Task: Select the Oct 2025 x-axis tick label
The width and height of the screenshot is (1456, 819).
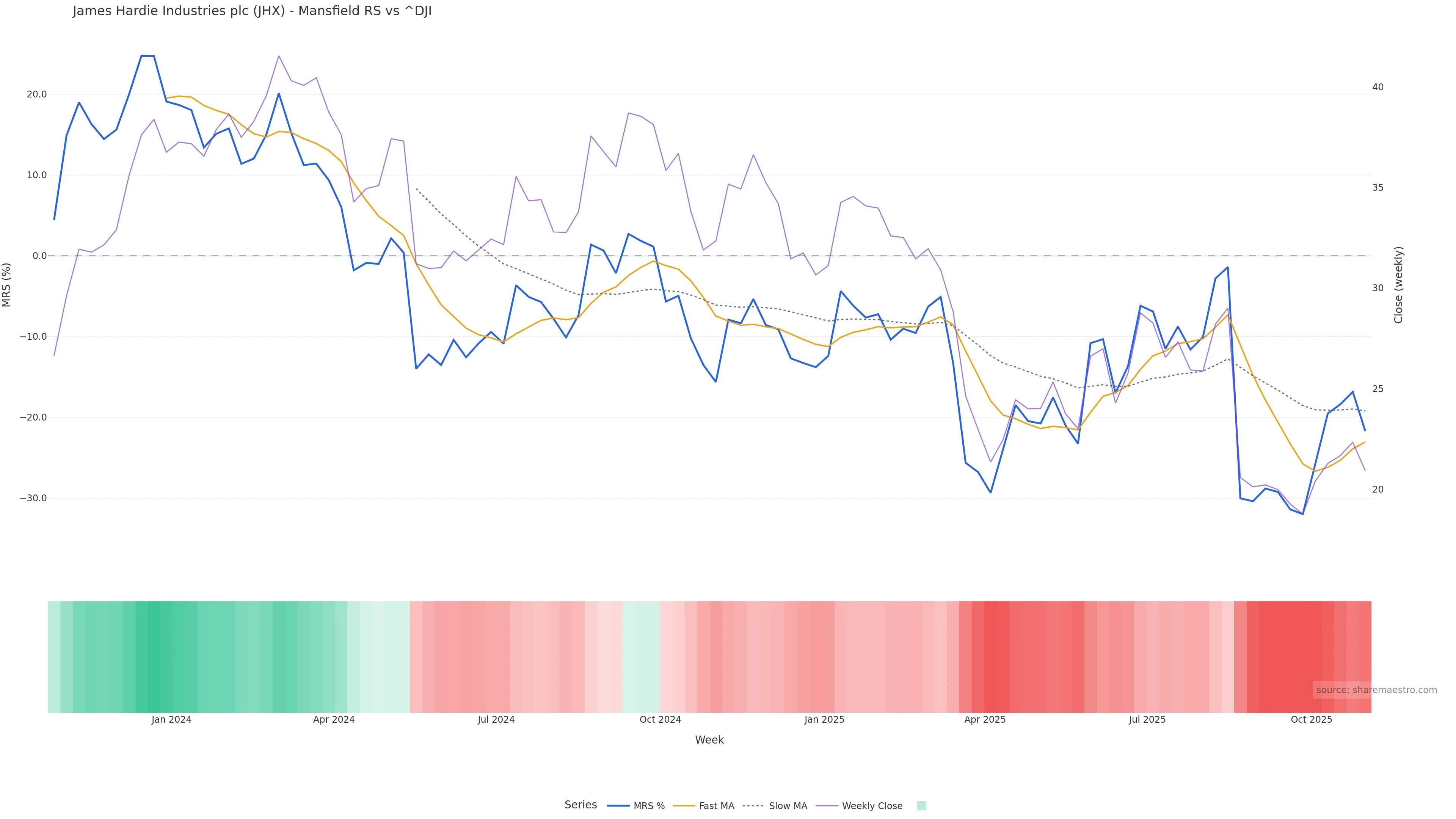Action: 1311,720
